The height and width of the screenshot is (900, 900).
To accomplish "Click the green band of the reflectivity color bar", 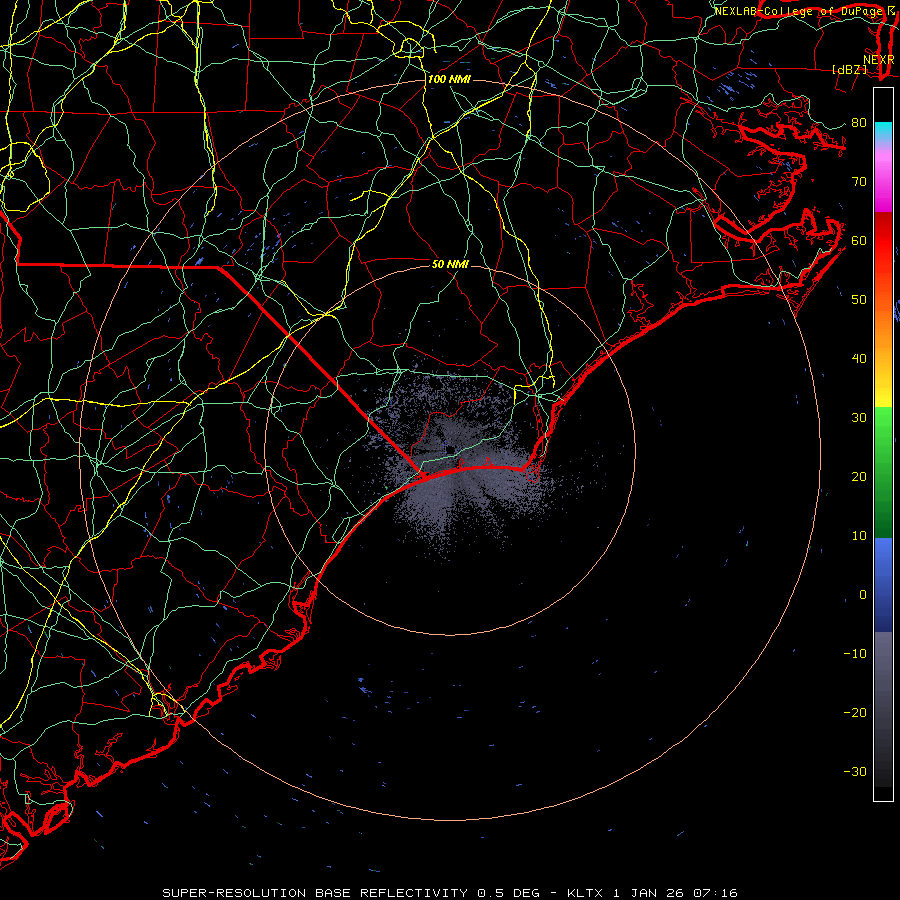I will pyautogui.click(x=883, y=472).
